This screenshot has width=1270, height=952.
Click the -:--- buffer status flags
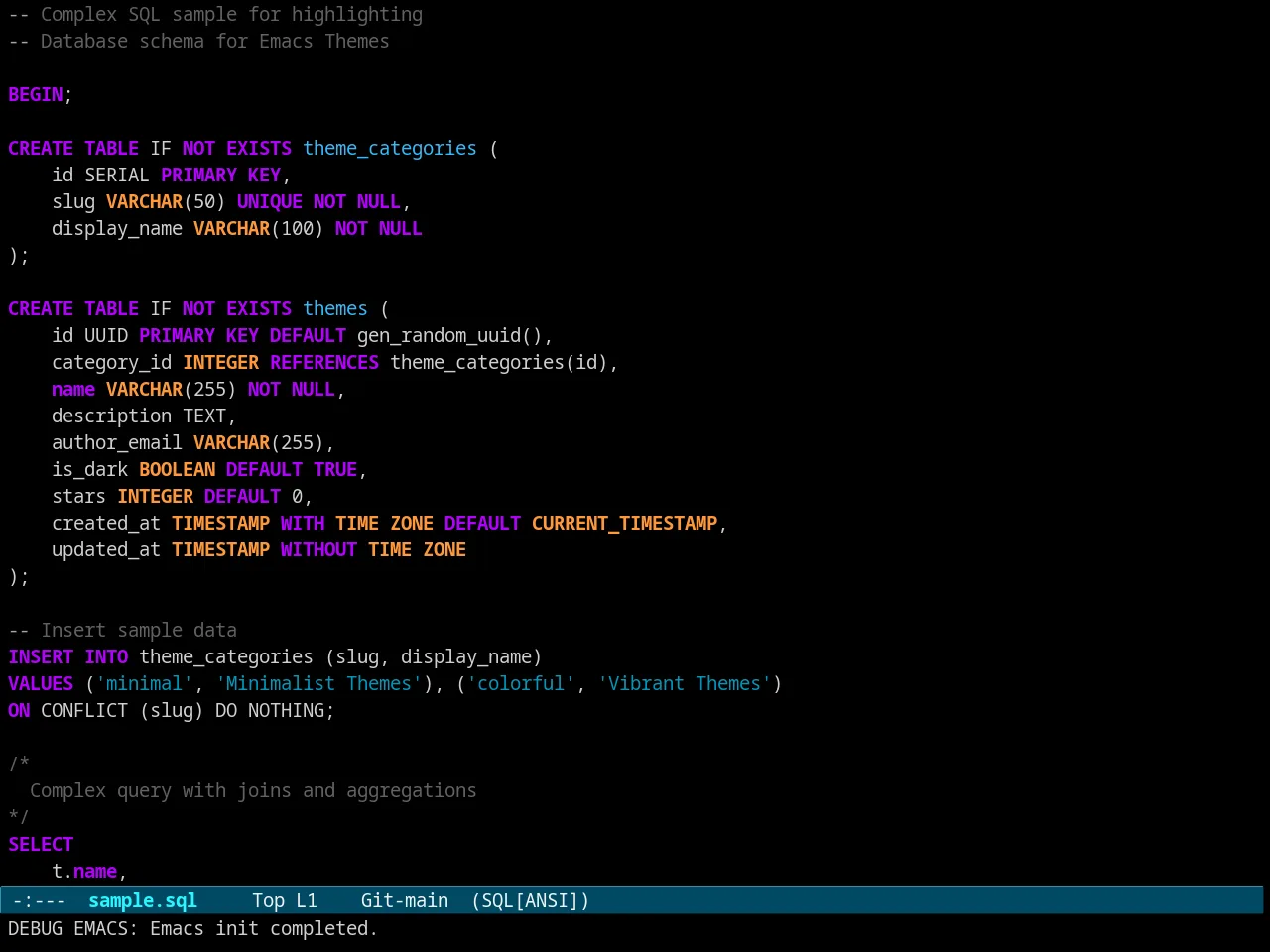click(40, 900)
